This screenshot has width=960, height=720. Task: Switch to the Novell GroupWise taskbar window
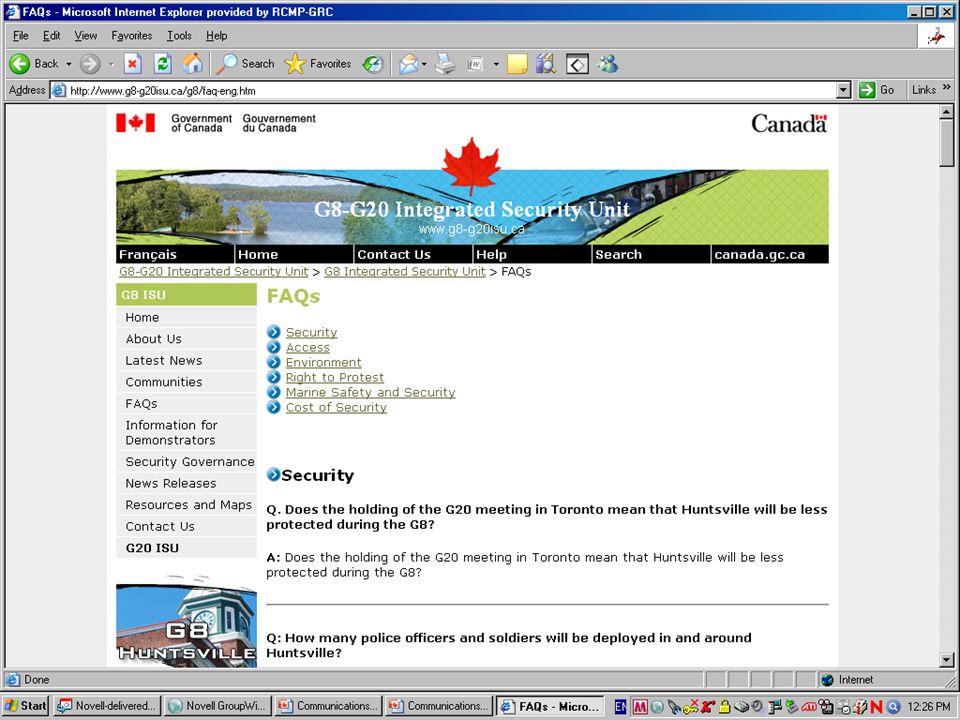tap(218, 706)
